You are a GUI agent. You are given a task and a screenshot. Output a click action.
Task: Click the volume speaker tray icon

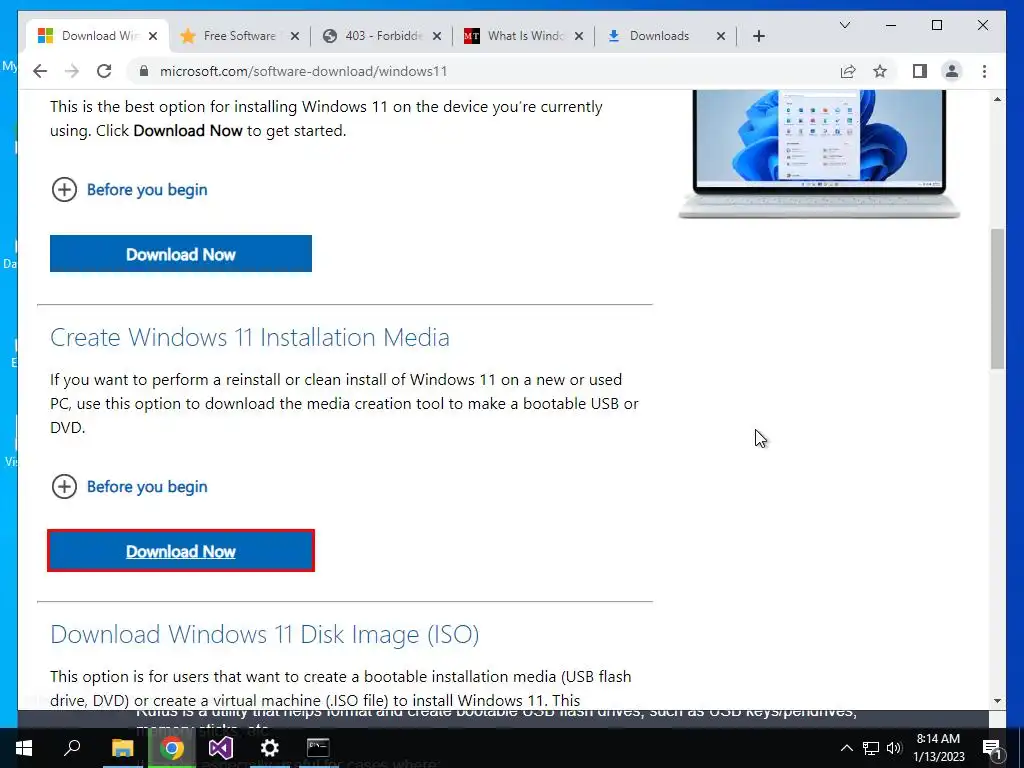point(894,748)
